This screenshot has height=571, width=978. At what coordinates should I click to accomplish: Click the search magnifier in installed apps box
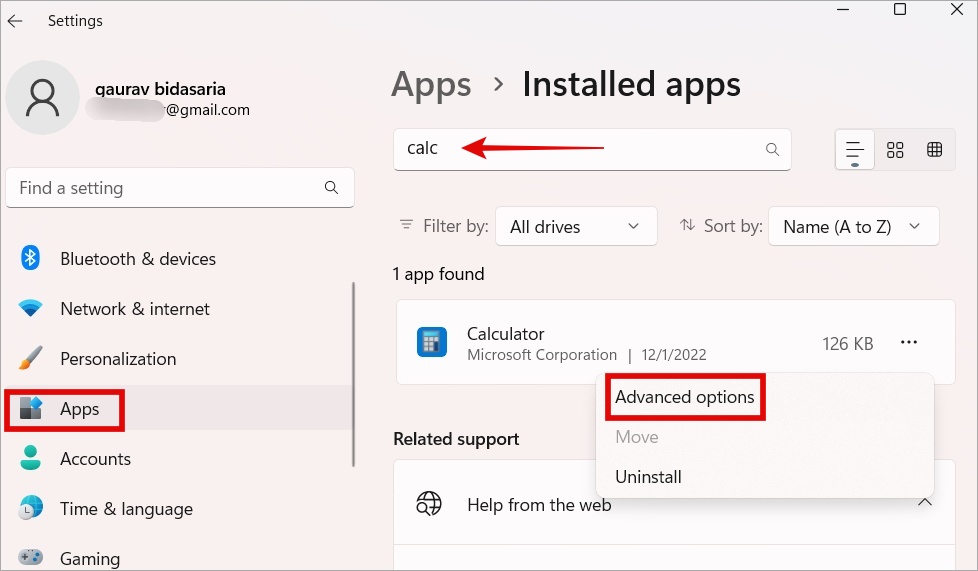(772, 149)
